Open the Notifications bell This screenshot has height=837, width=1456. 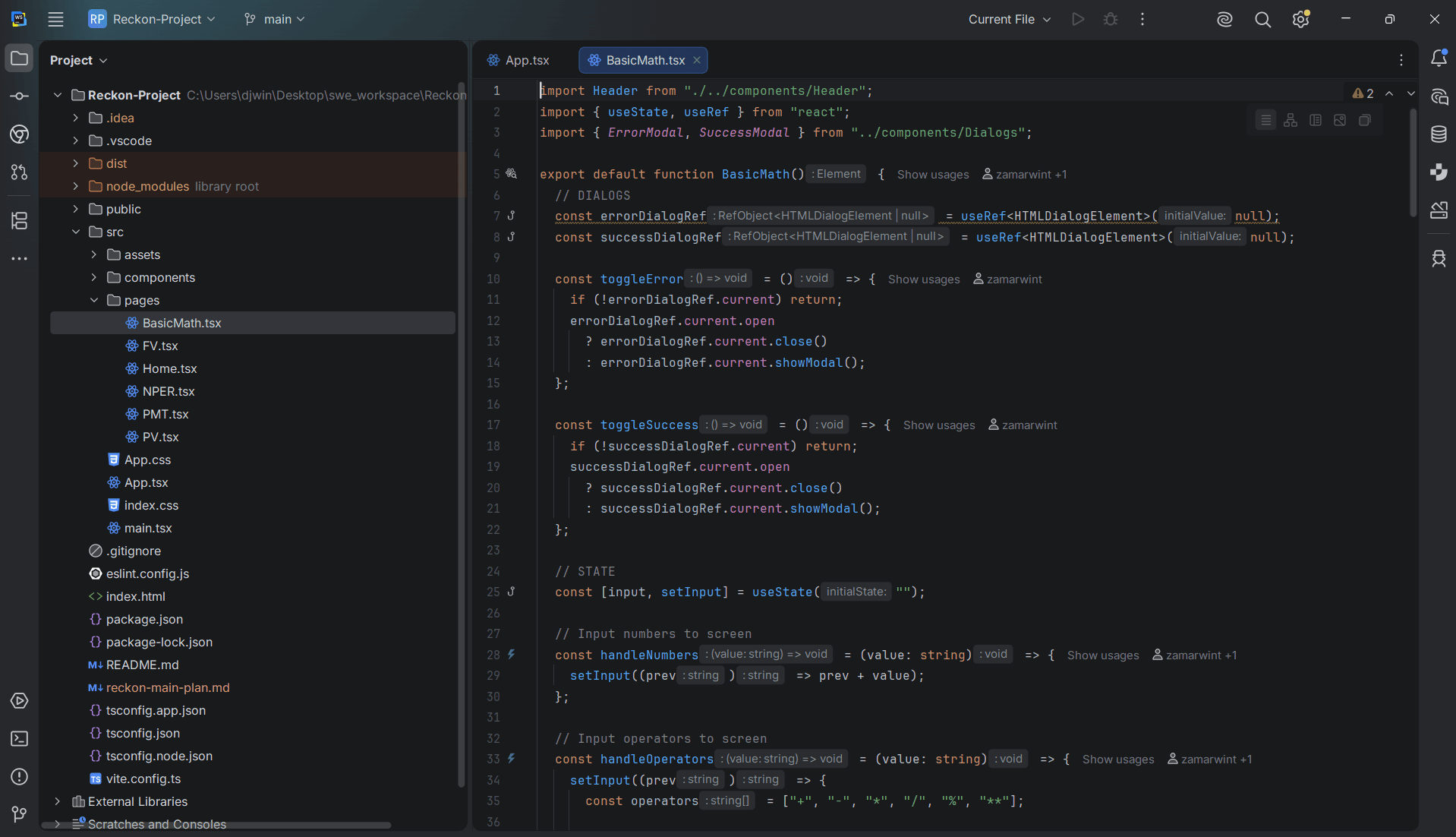point(1439,58)
